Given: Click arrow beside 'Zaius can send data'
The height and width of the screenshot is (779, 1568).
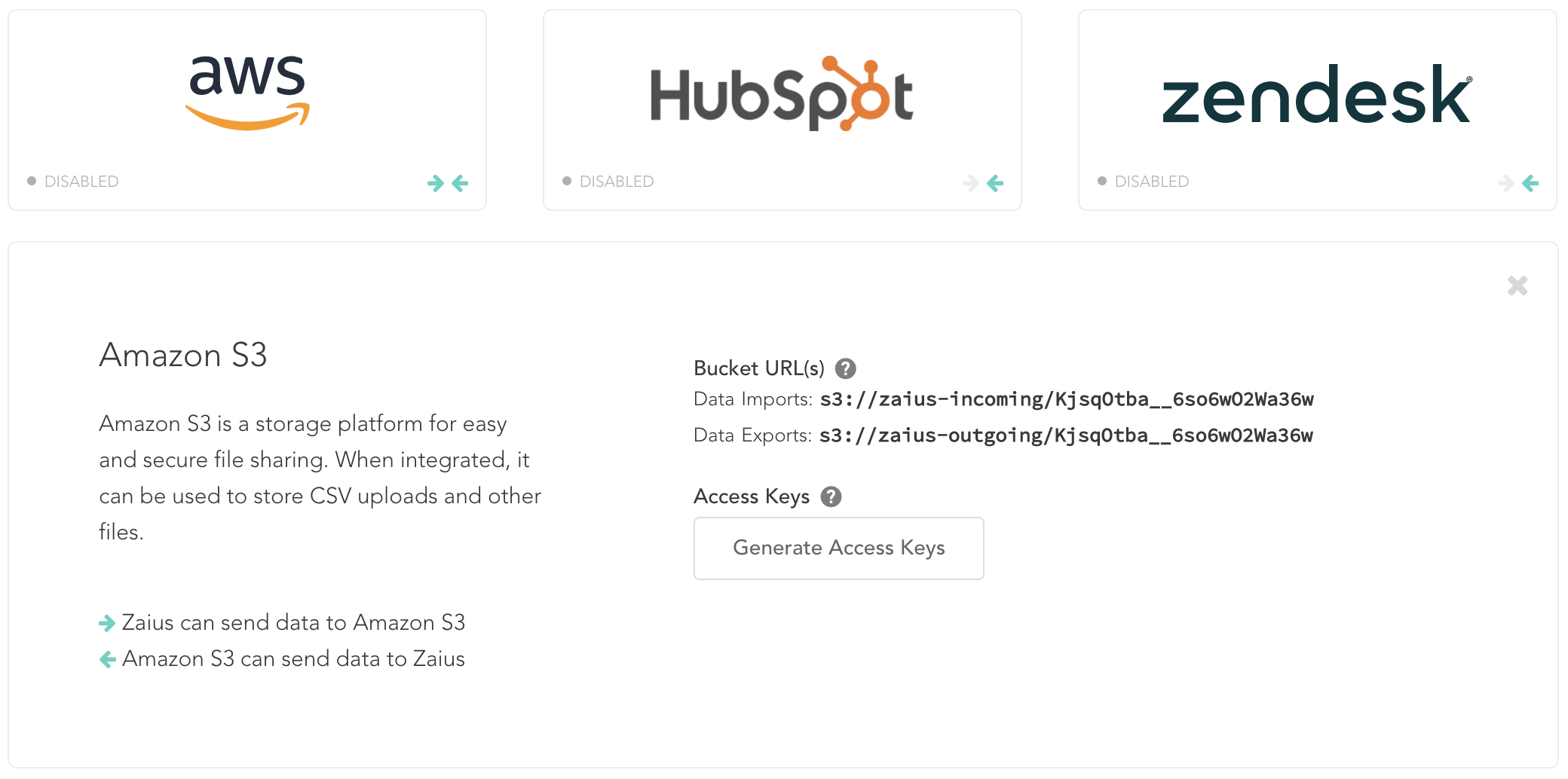Looking at the screenshot, I should tap(107, 623).
